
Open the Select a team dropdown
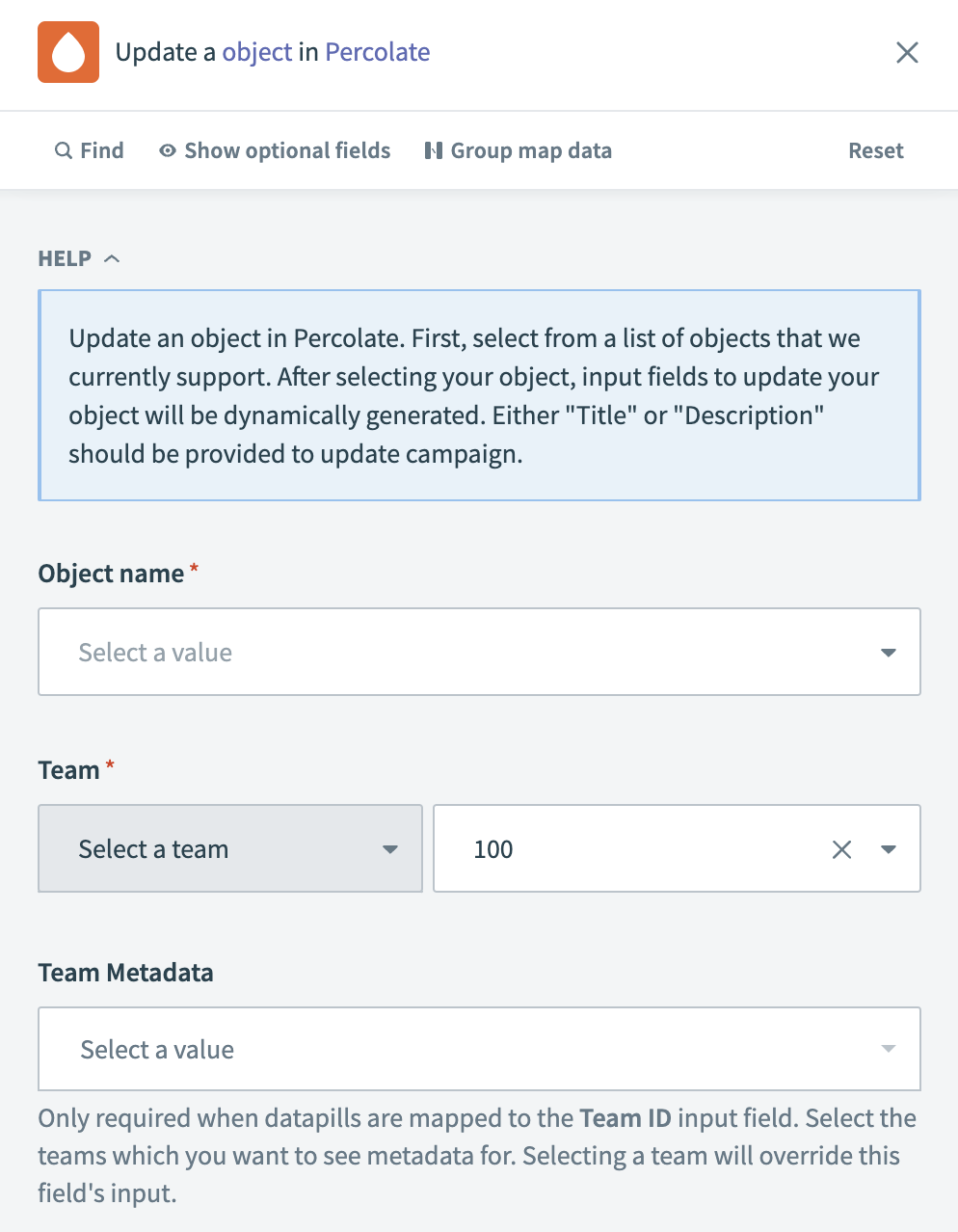click(229, 849)
